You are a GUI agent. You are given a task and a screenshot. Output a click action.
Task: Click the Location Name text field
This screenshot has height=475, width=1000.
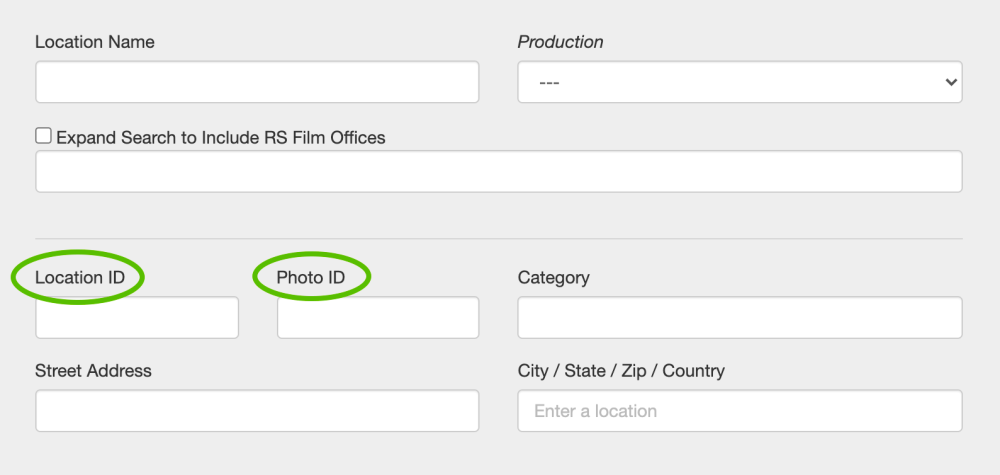[x=257, y=82]
